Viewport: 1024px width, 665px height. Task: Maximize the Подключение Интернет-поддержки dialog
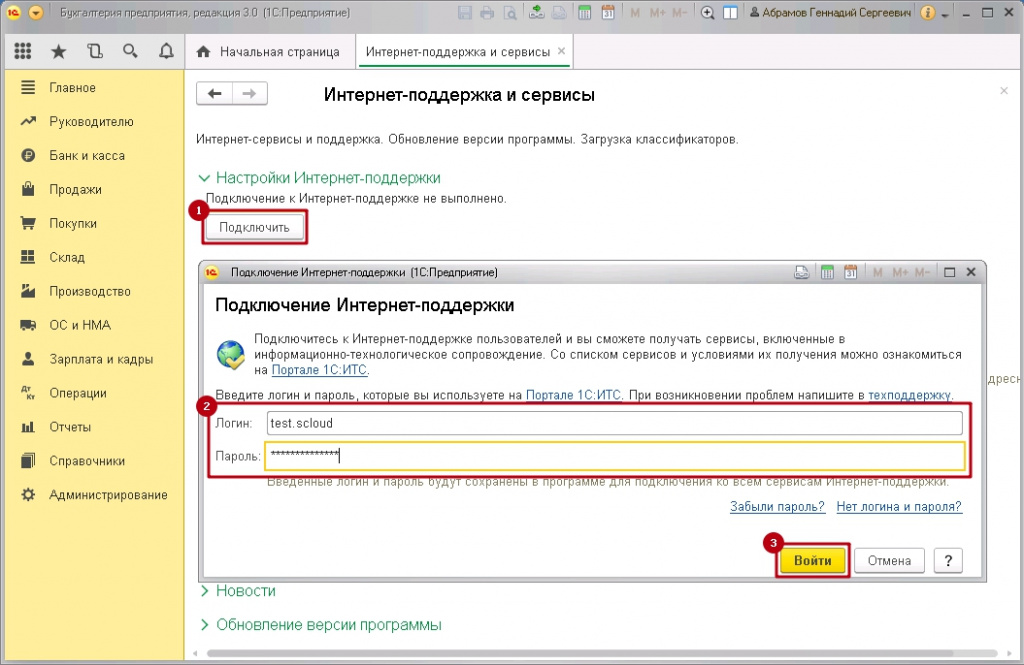click(950, 272)
